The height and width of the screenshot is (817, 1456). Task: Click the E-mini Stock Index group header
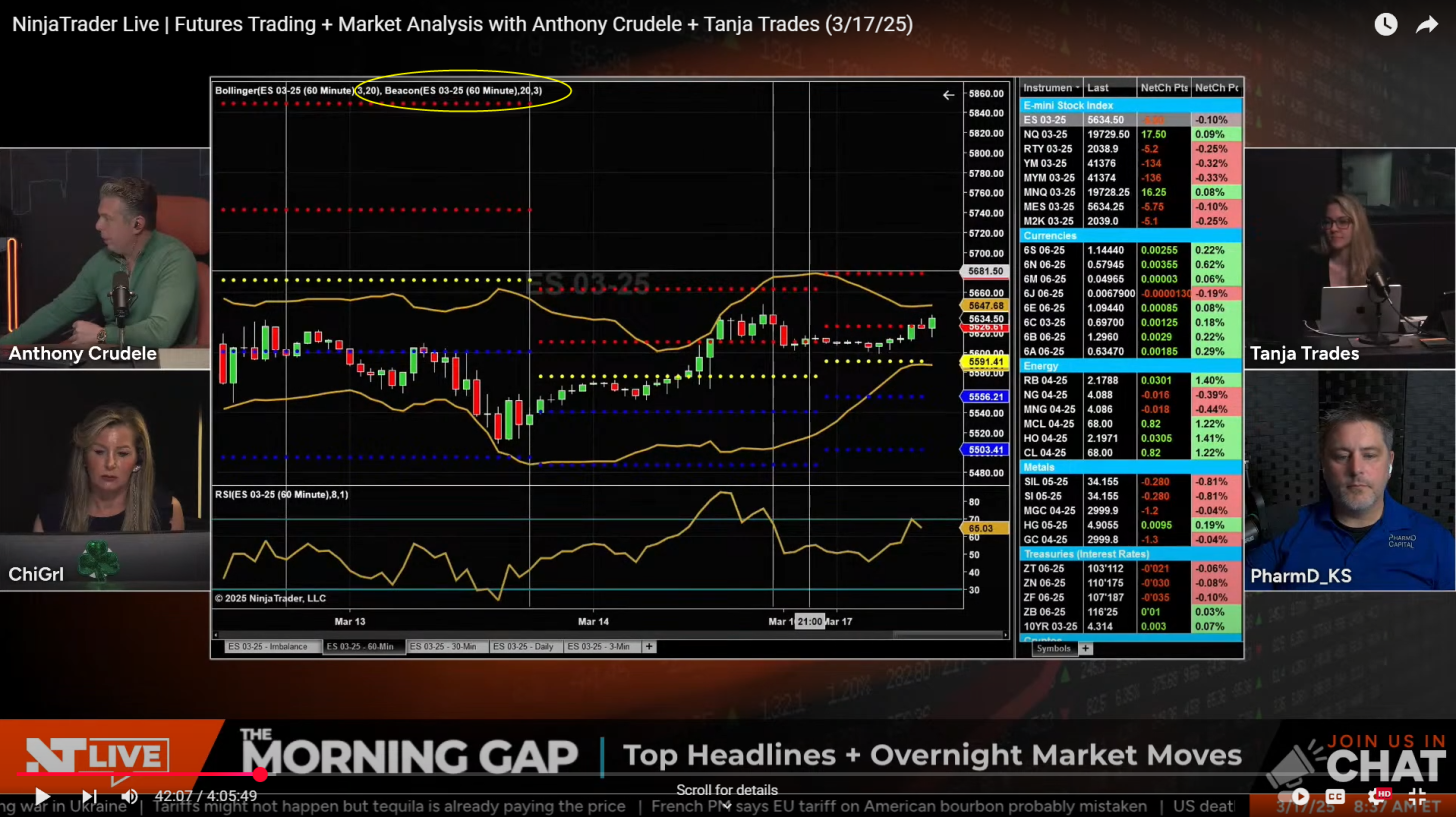(x=1130, y=105)
